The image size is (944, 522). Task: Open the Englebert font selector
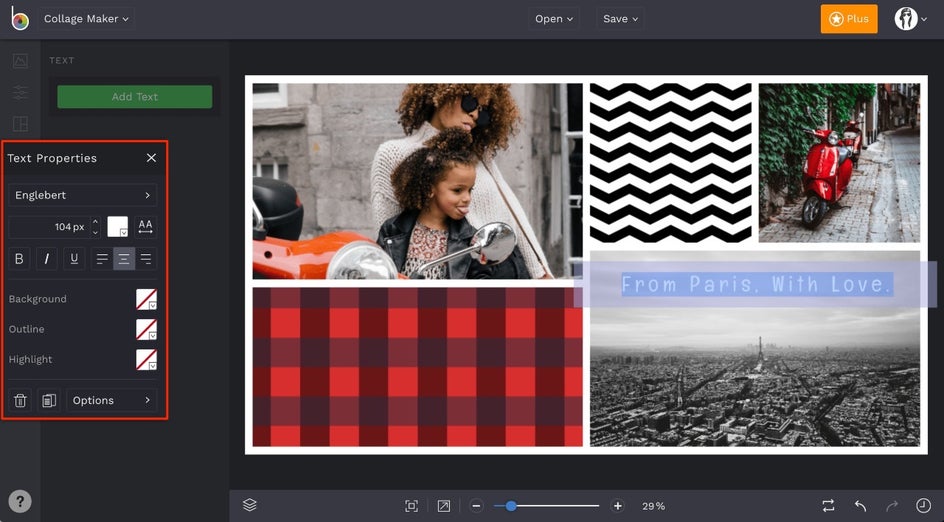pyautogui.click(x=83, y=196)
